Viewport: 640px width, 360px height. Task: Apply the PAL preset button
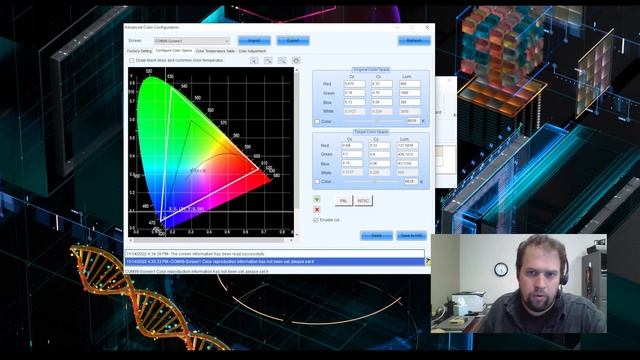(x=344, y=201)
